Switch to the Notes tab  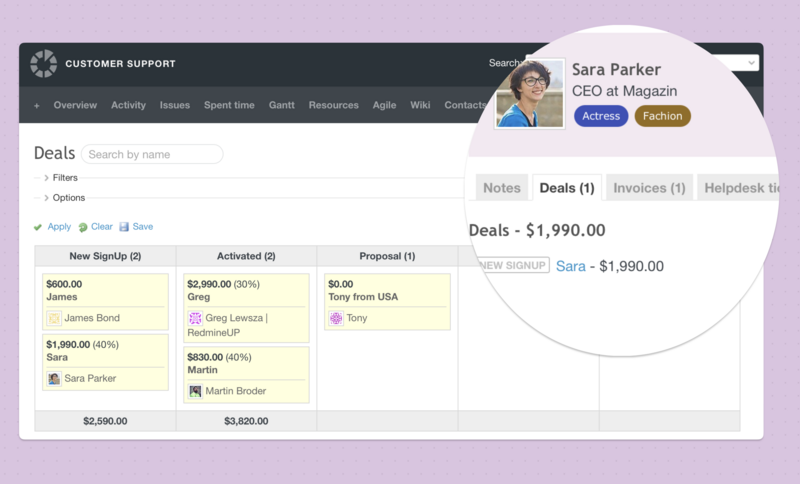point(501,188)
